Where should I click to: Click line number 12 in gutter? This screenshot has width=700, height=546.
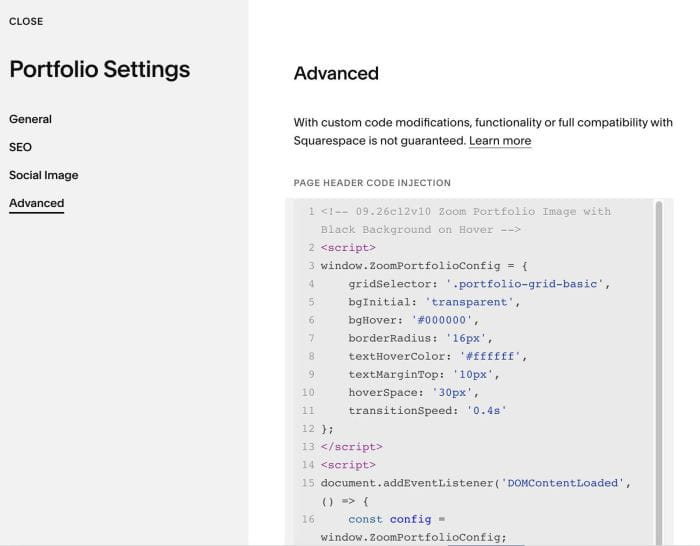pos(308,429)
